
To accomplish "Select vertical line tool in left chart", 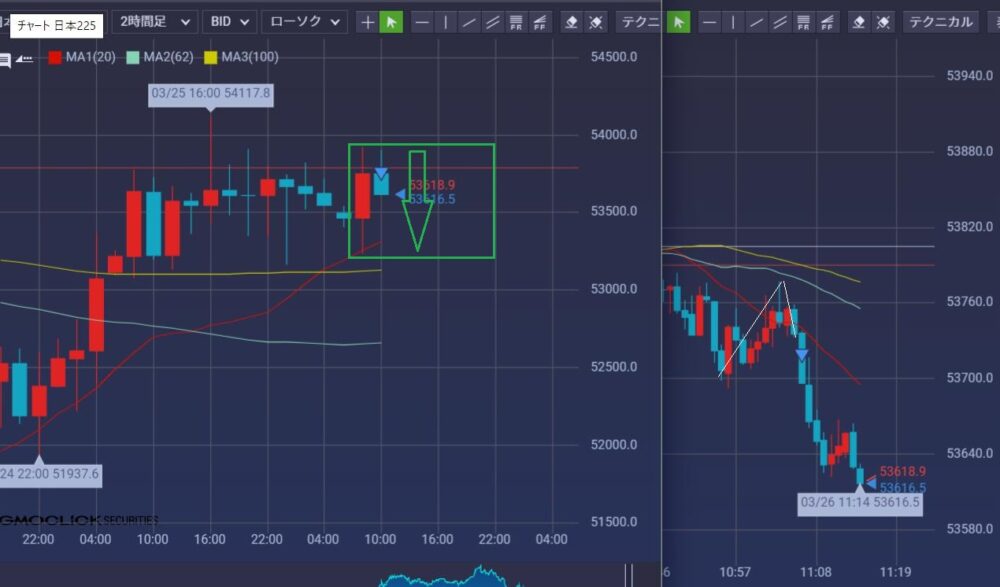I will coord(446,22).
